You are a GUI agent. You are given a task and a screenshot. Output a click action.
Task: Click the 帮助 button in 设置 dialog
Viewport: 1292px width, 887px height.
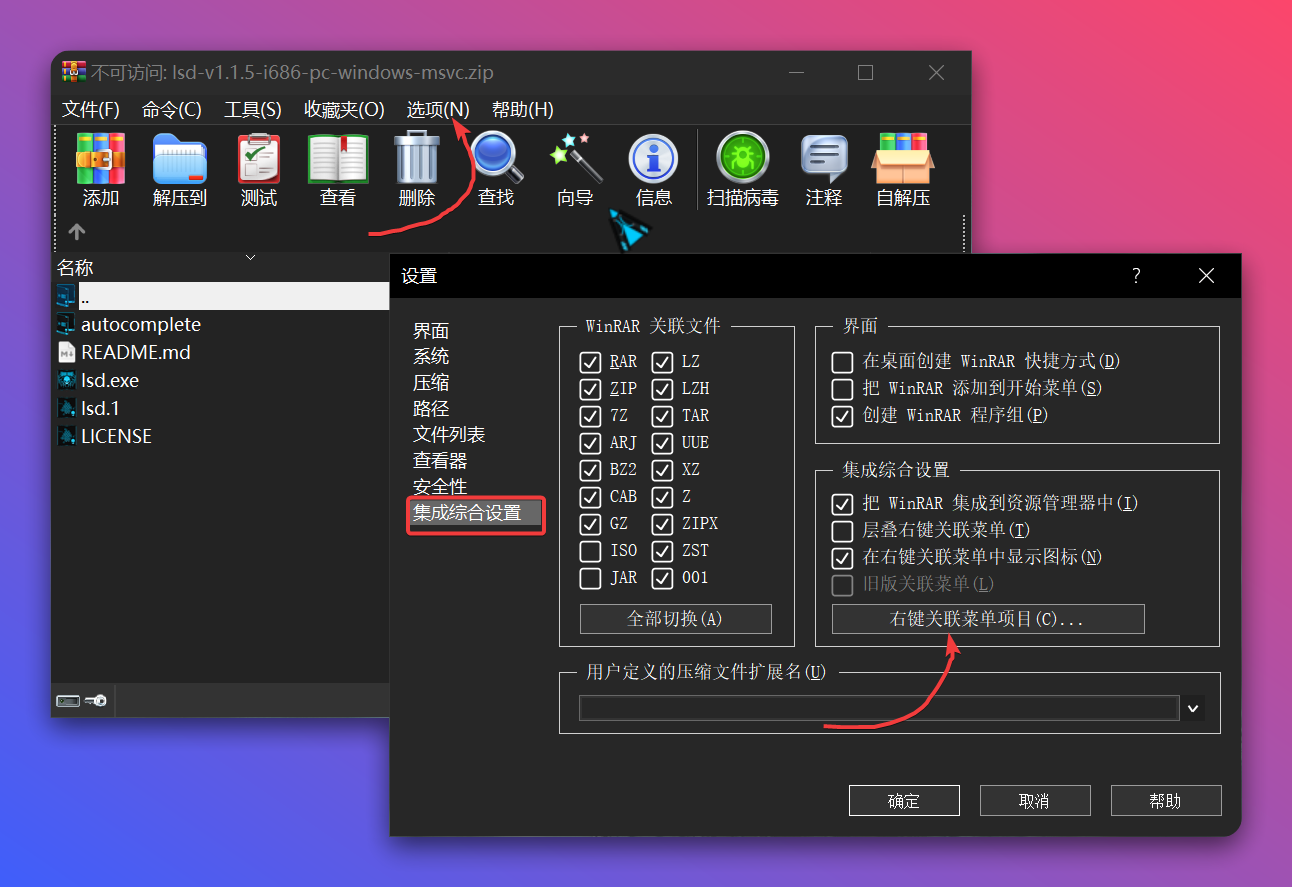(1166, 801)
